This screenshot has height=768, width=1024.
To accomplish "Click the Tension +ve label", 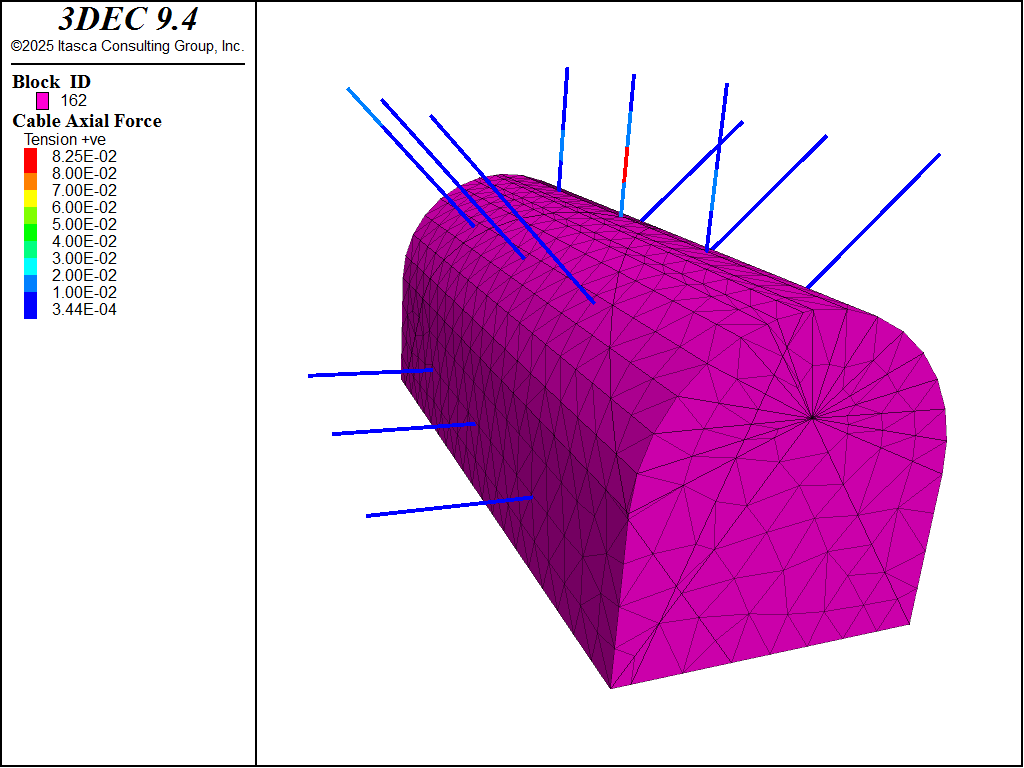I will (x=65, y=139).
